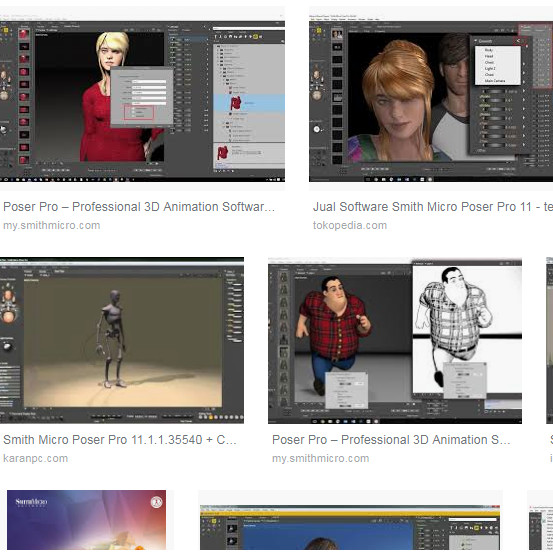
Task: Open the thumbnail of the grey skeleton robot figure
Action: tap(122, 340)
